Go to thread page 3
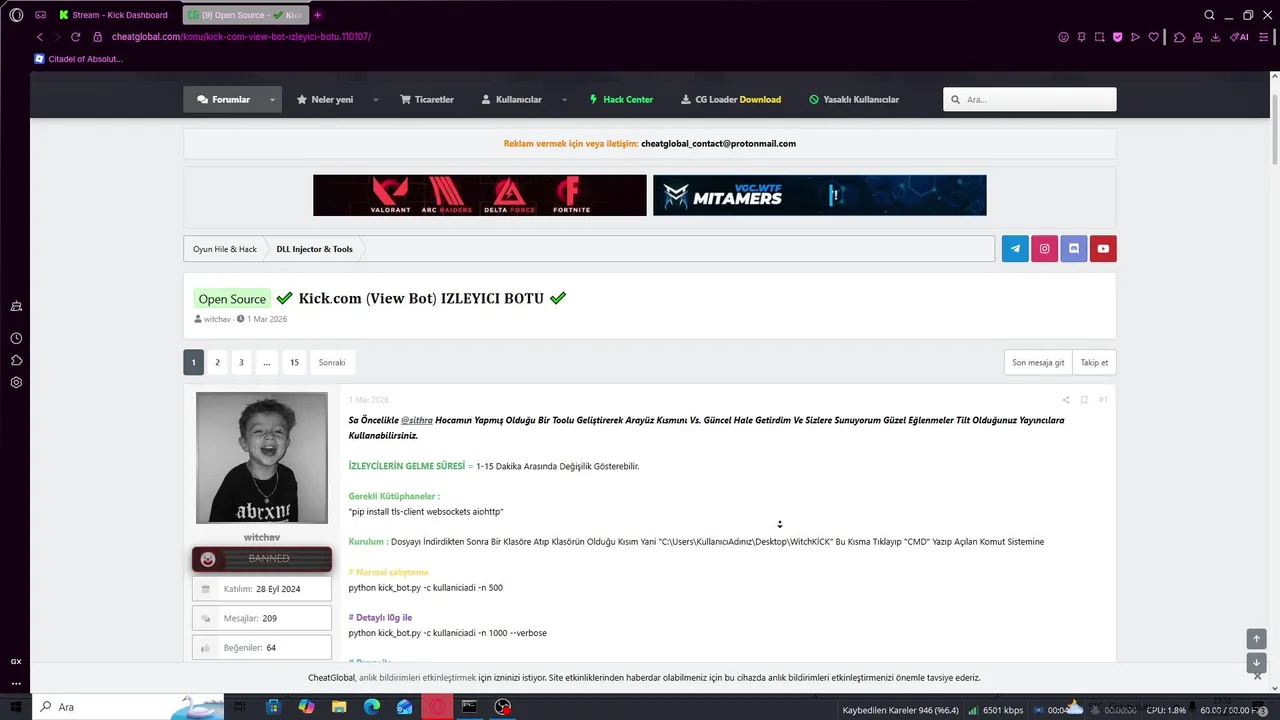Screen dimensions: 1280x720 (x=241, y=362)
